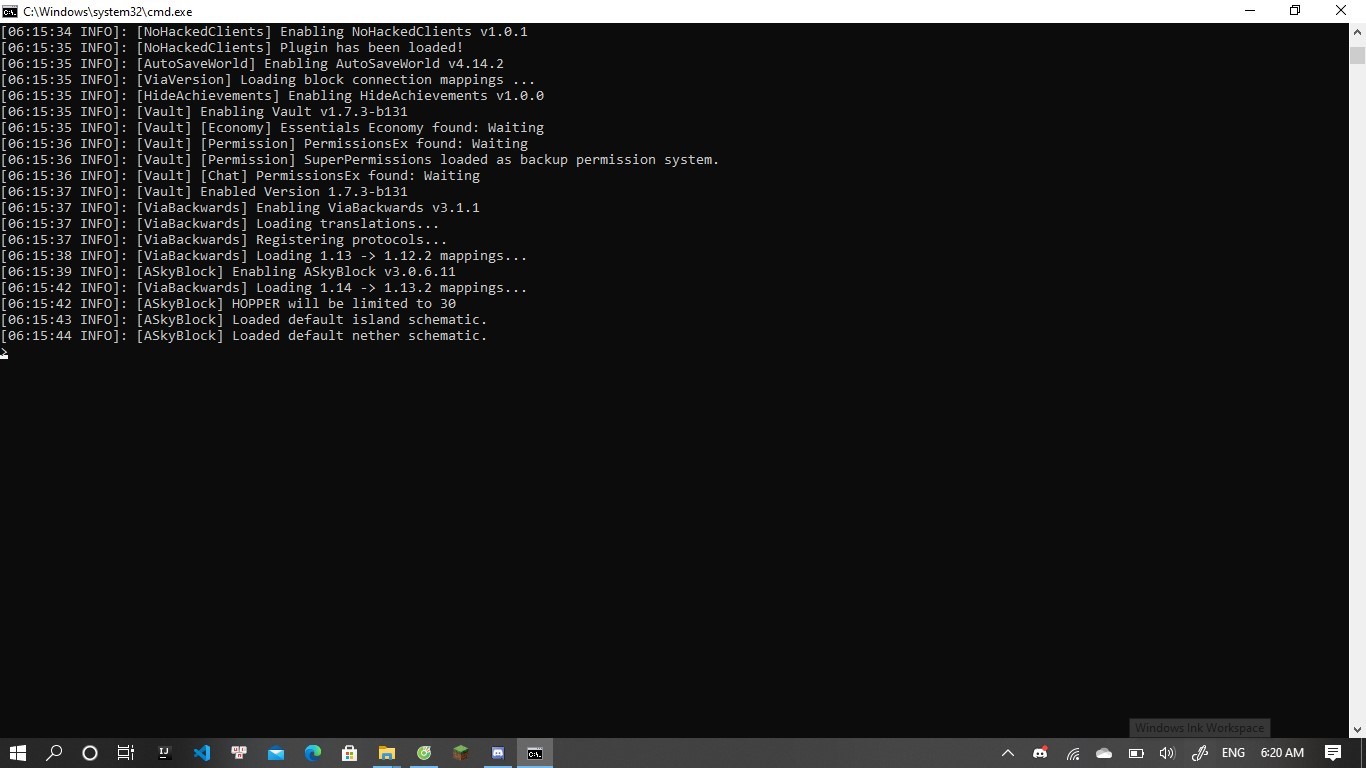Click the OneDrive cloud tray icon

point(1104,753)
